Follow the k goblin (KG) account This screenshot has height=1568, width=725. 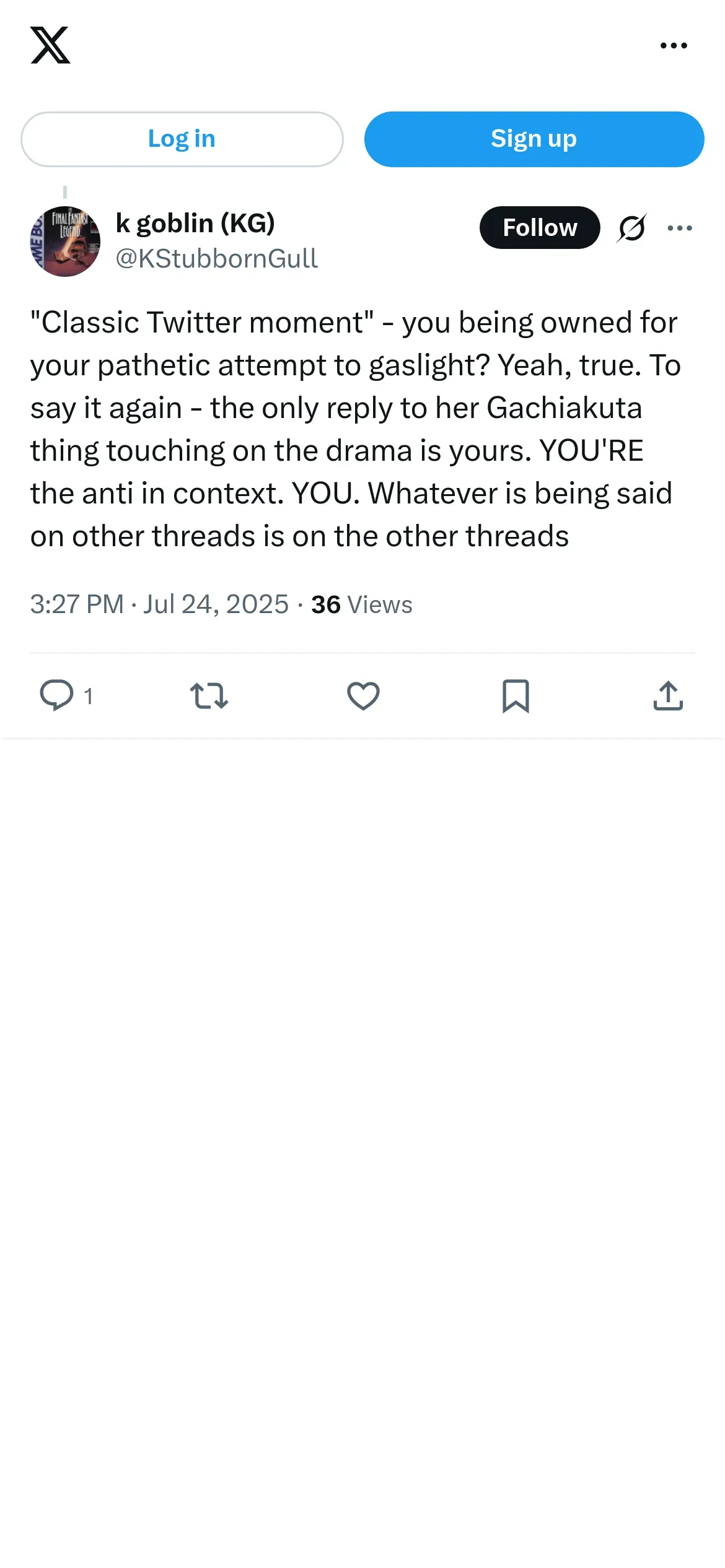(x=540, y=227)
